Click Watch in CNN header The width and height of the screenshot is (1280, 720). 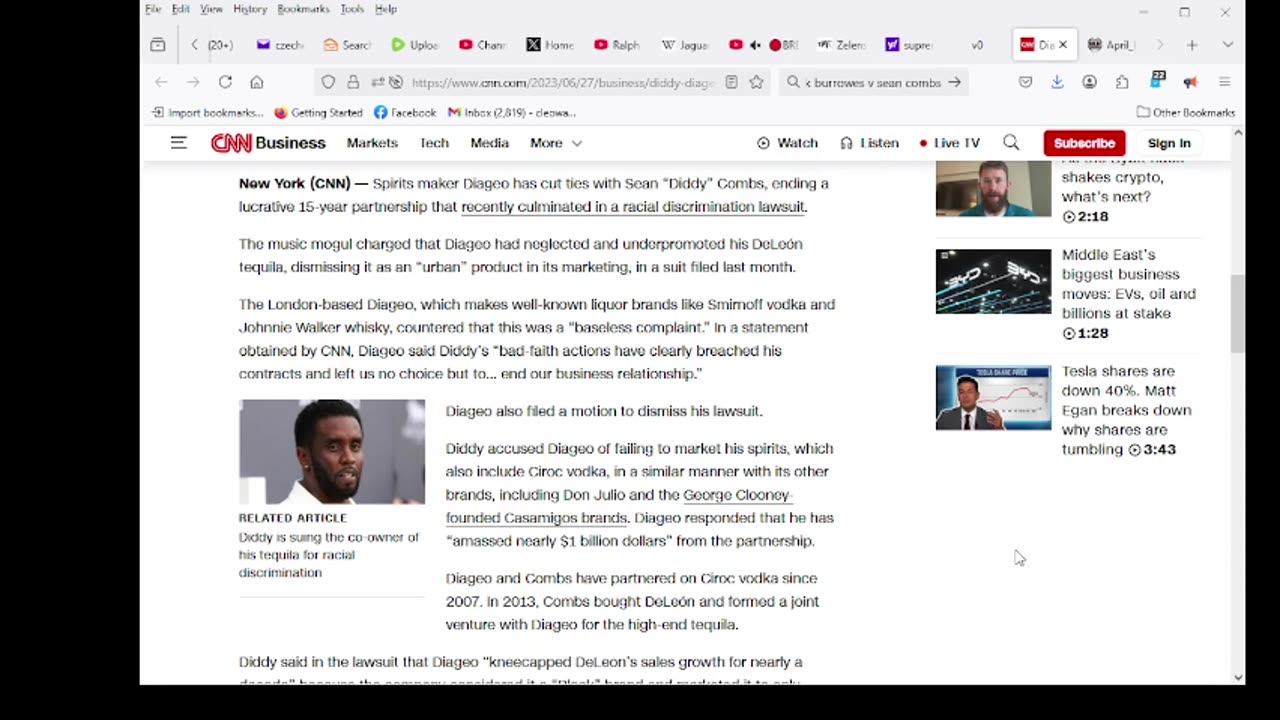[x=787, y=143]
